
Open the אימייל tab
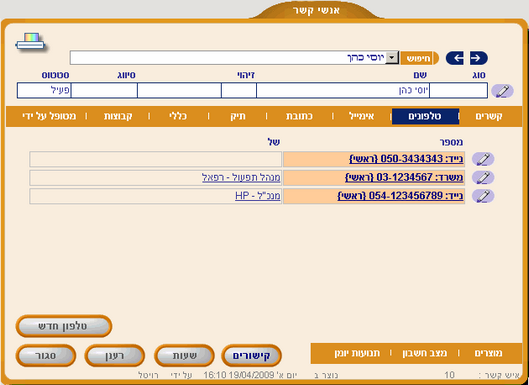pyautogui.click(x=361, y=116)
